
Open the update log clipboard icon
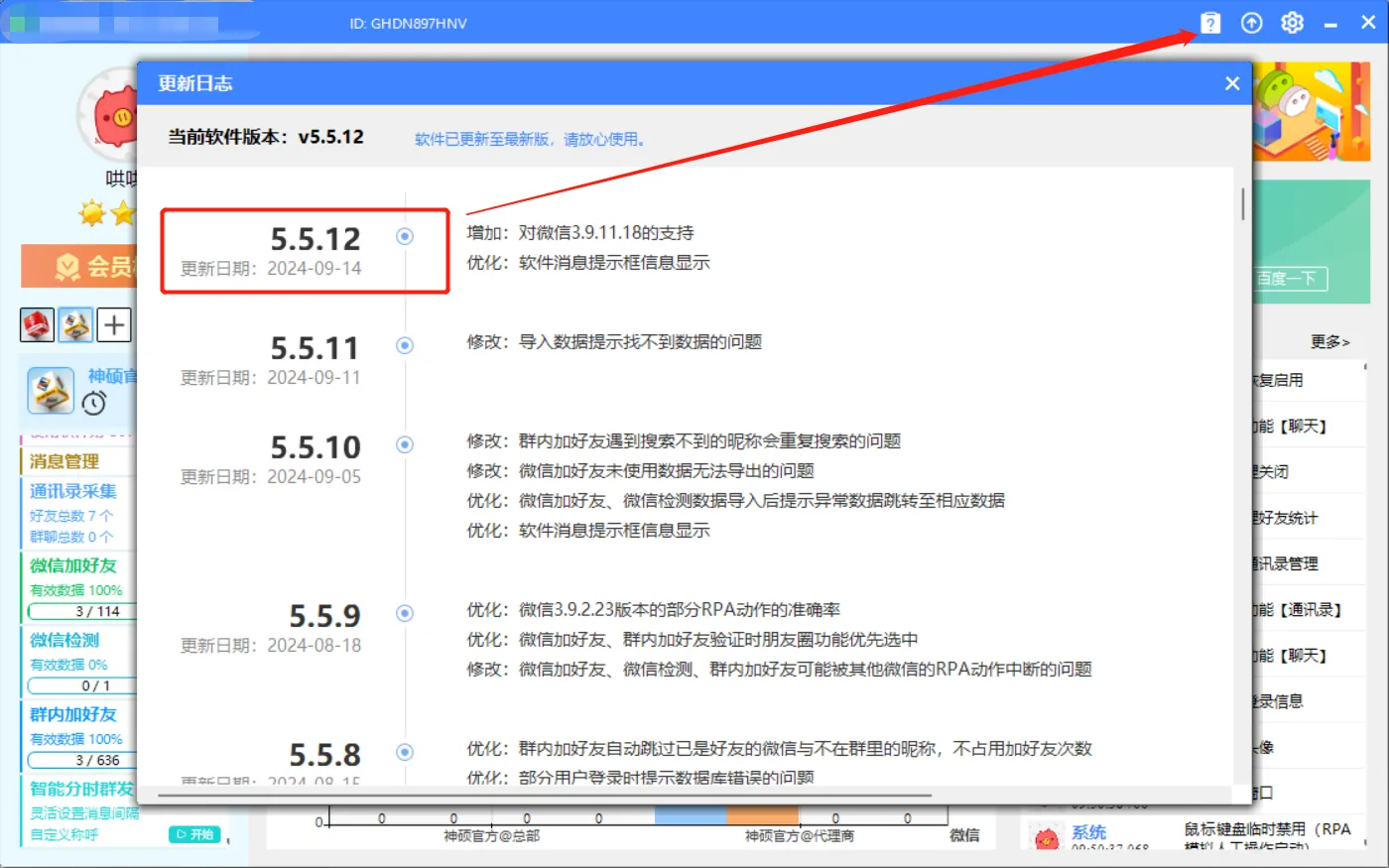point(1210,23)
